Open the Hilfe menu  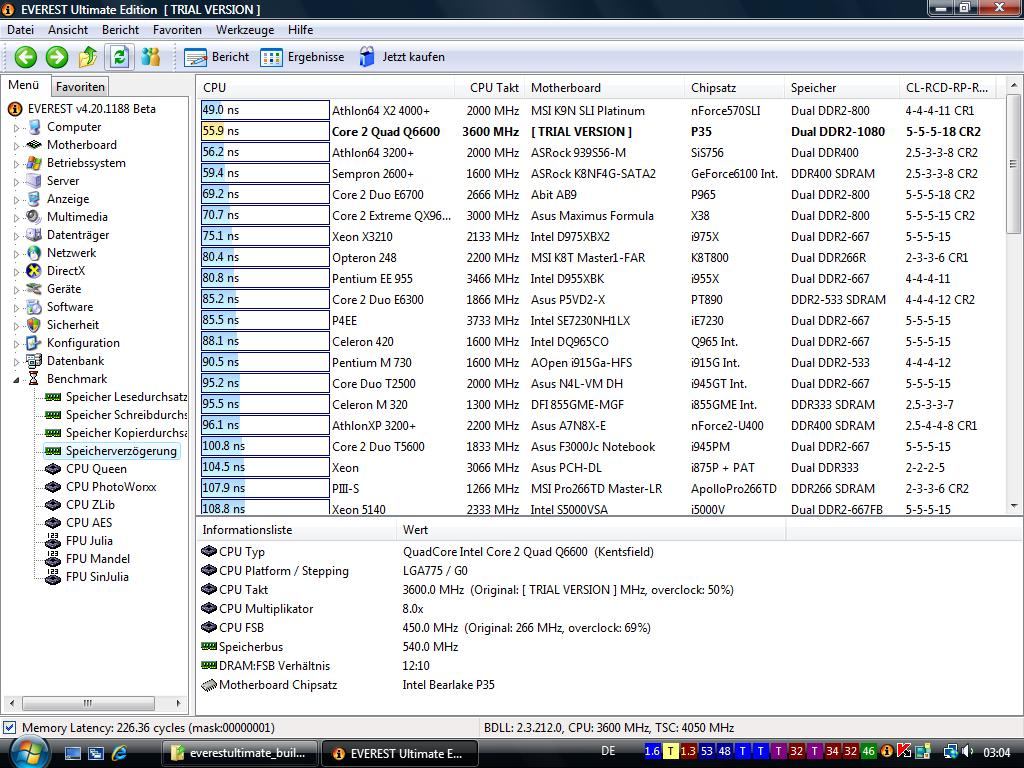[300, 29]
